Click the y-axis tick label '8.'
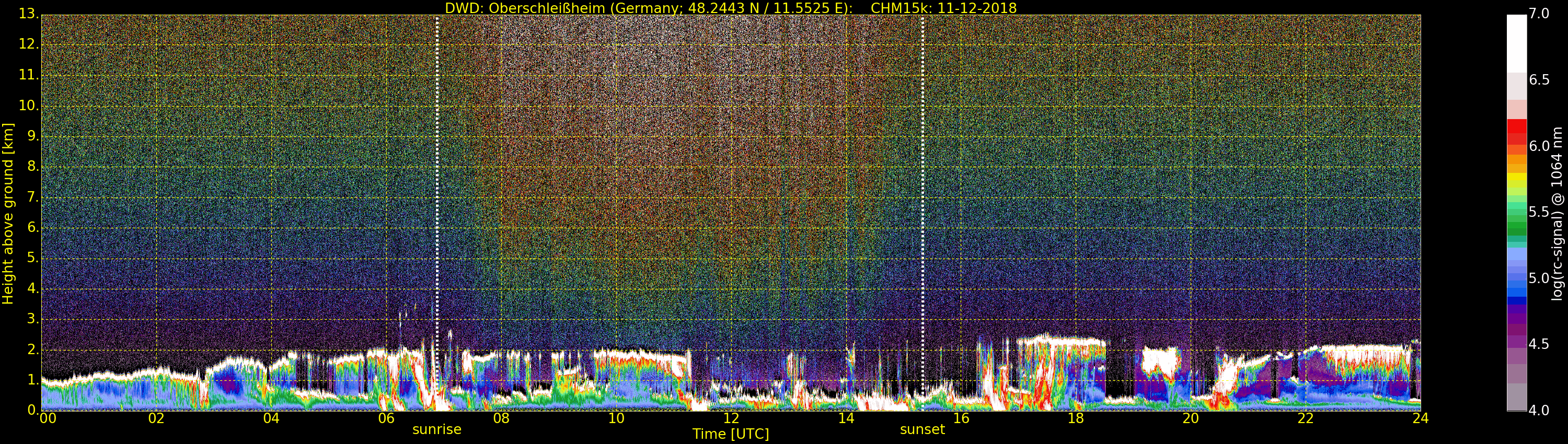This screenshot has height=444, width=1568. pyautogui.click(x=33, y=167)
